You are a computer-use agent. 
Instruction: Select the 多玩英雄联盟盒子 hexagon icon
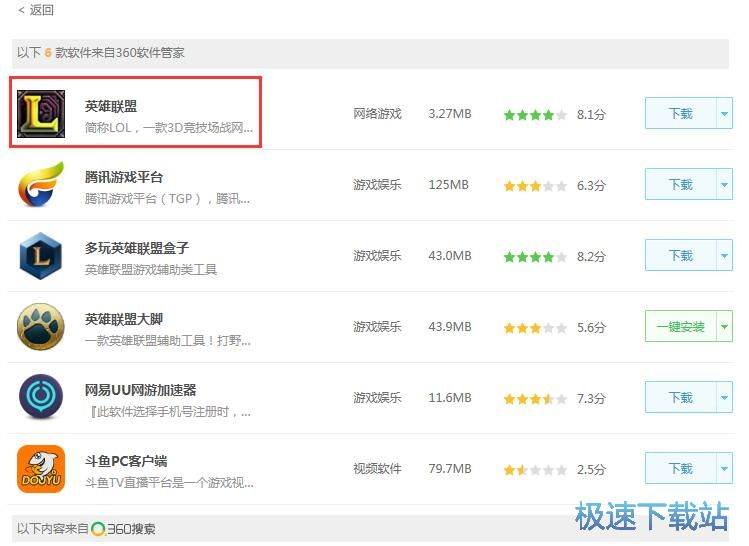pyautogui.click(x=41, y=256)
